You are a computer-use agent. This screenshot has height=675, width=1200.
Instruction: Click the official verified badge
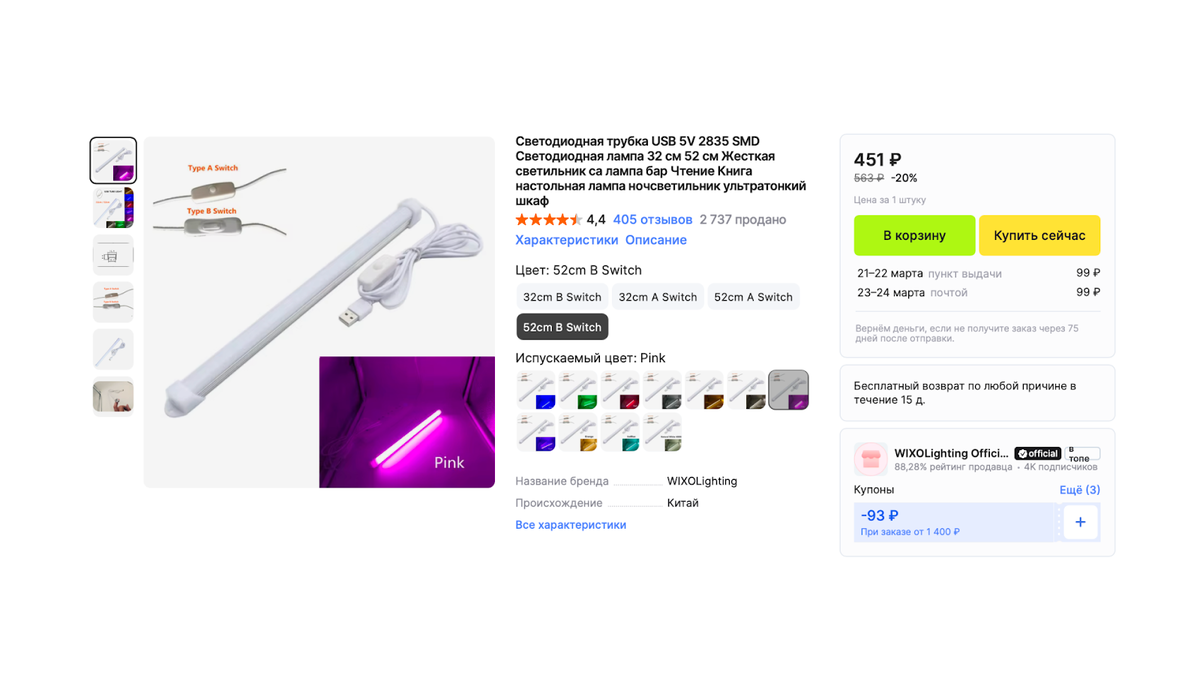[1038, 453]
